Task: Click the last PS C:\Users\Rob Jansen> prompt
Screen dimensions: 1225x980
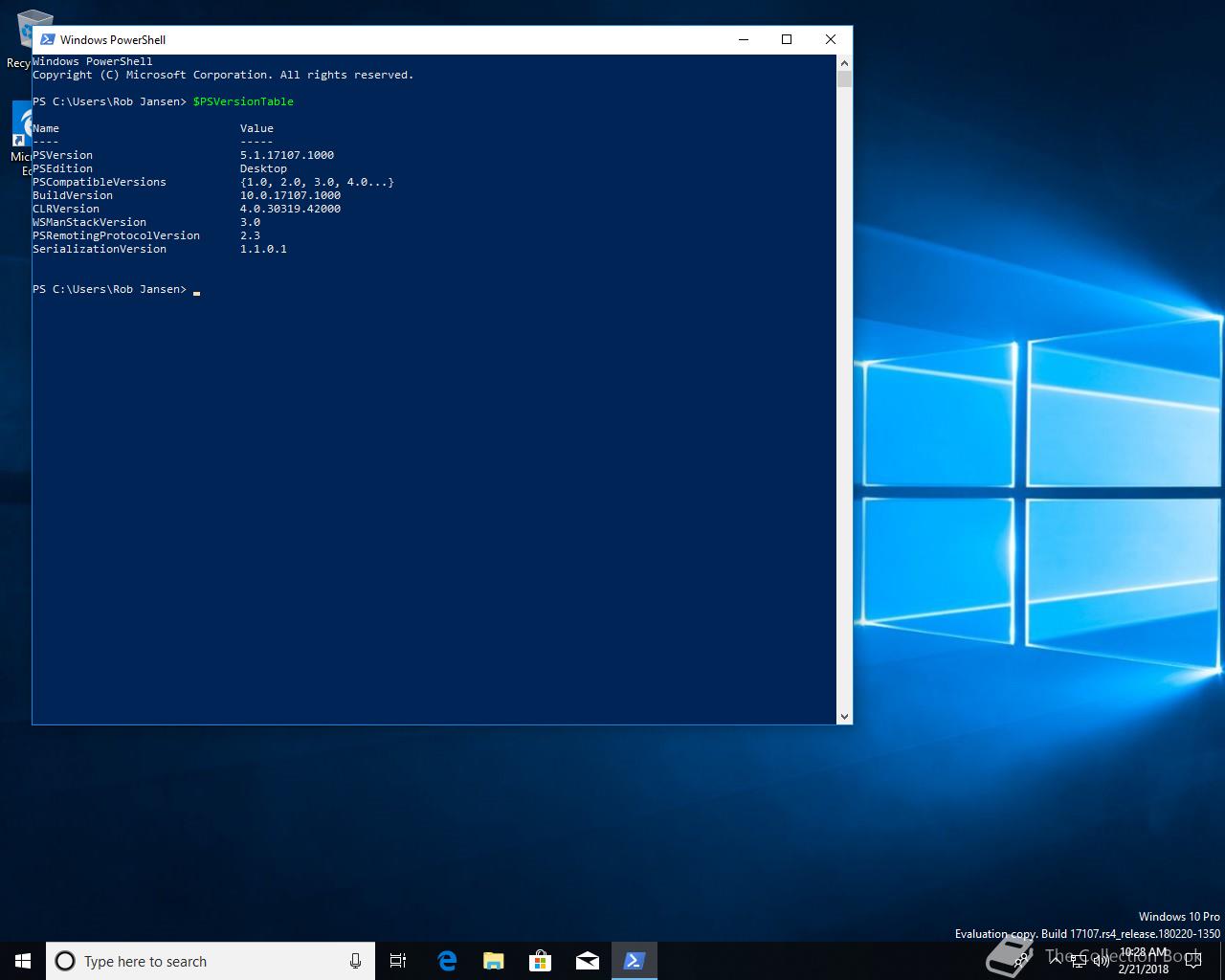Action: tap(109, 289)
